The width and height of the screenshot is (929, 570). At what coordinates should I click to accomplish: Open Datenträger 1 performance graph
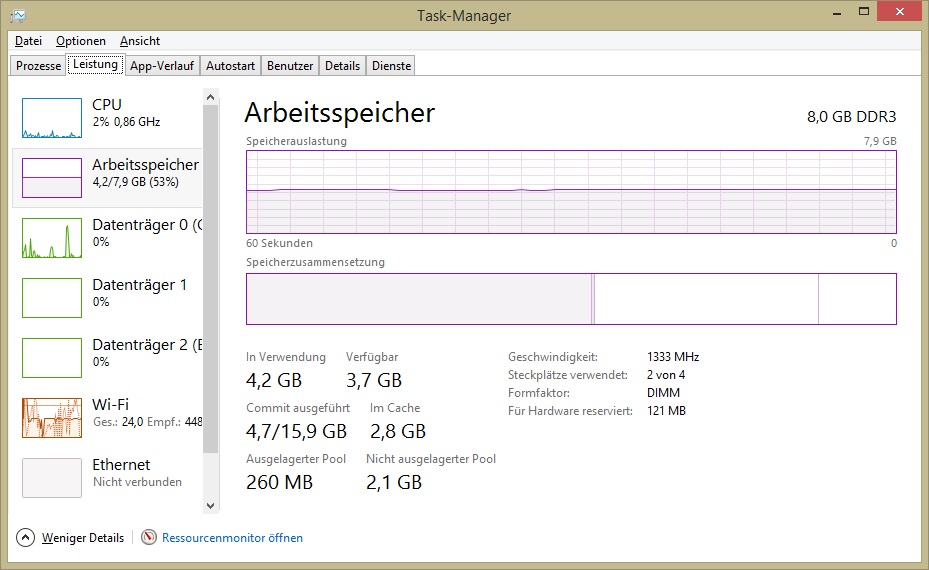(x=52, y=298)
